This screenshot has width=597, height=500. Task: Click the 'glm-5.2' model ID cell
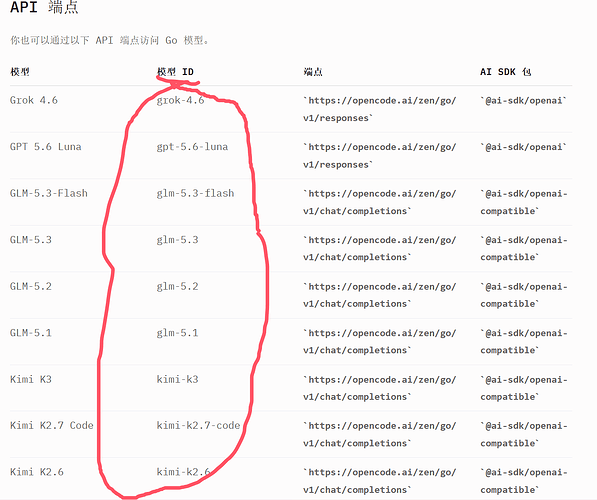[177, 286]
